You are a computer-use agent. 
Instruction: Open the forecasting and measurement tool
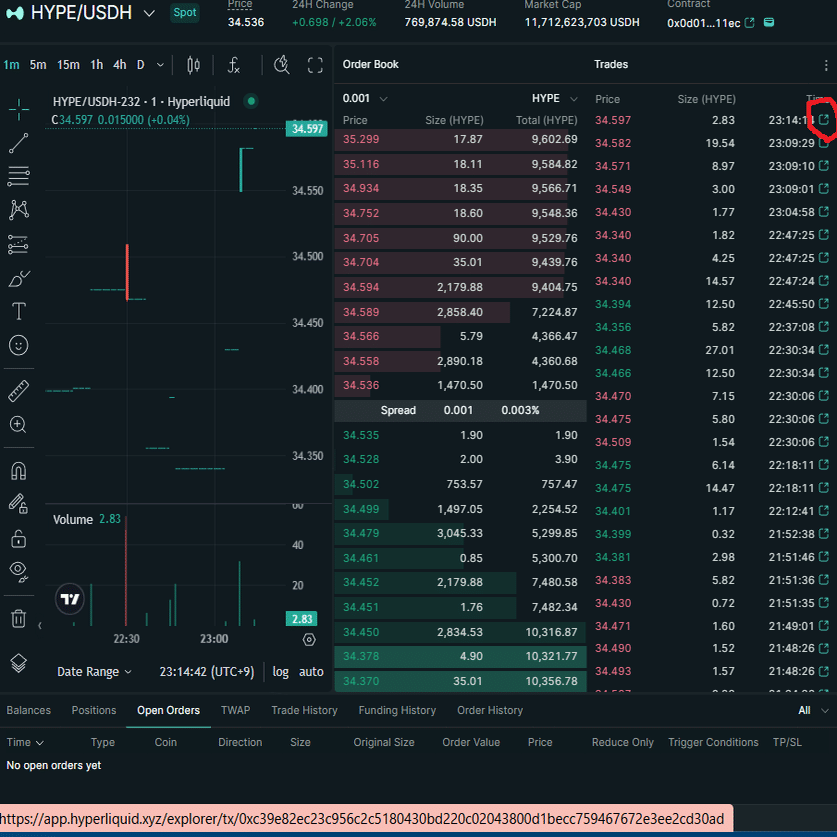coord(19,244)
